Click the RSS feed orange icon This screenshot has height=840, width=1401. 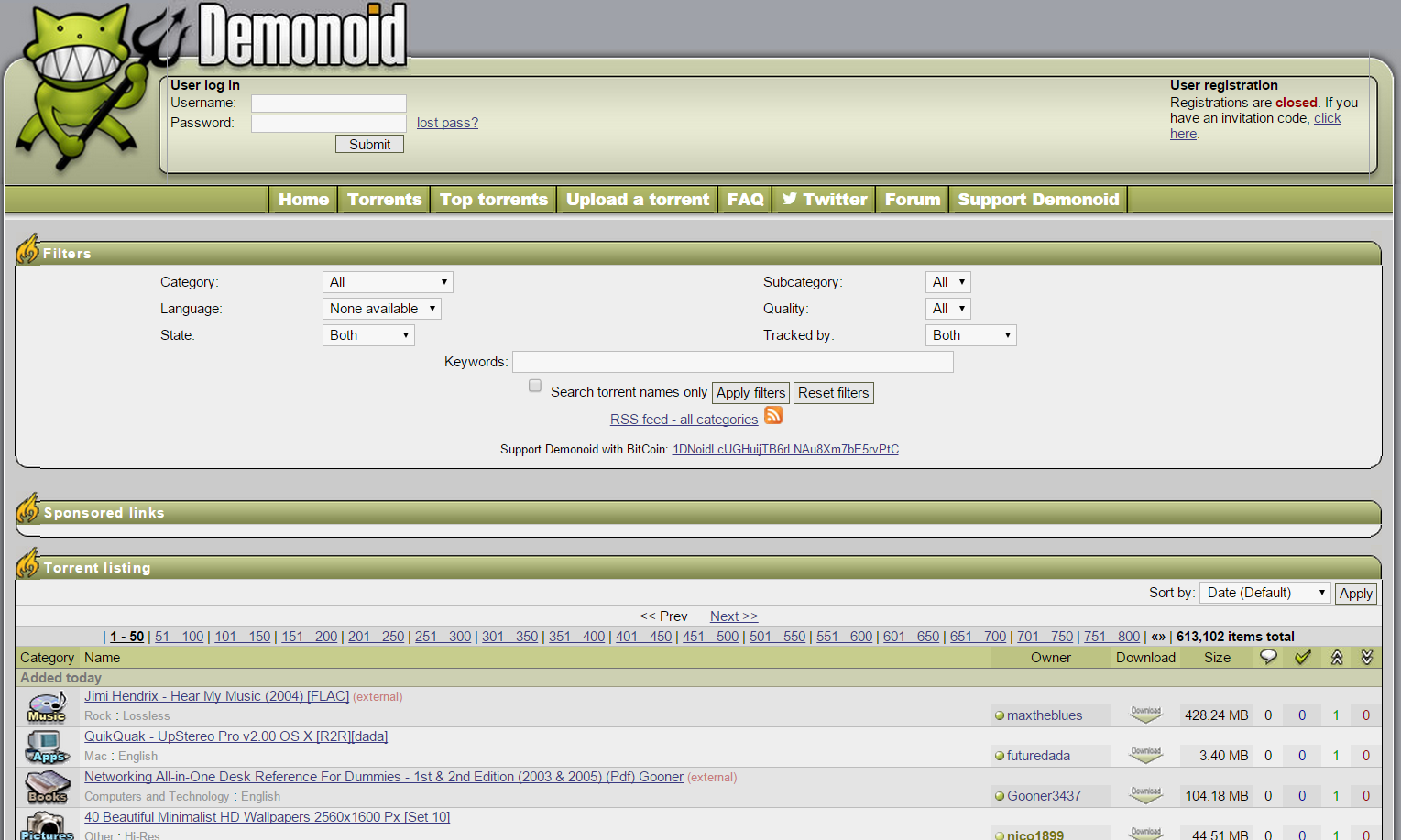773,416
